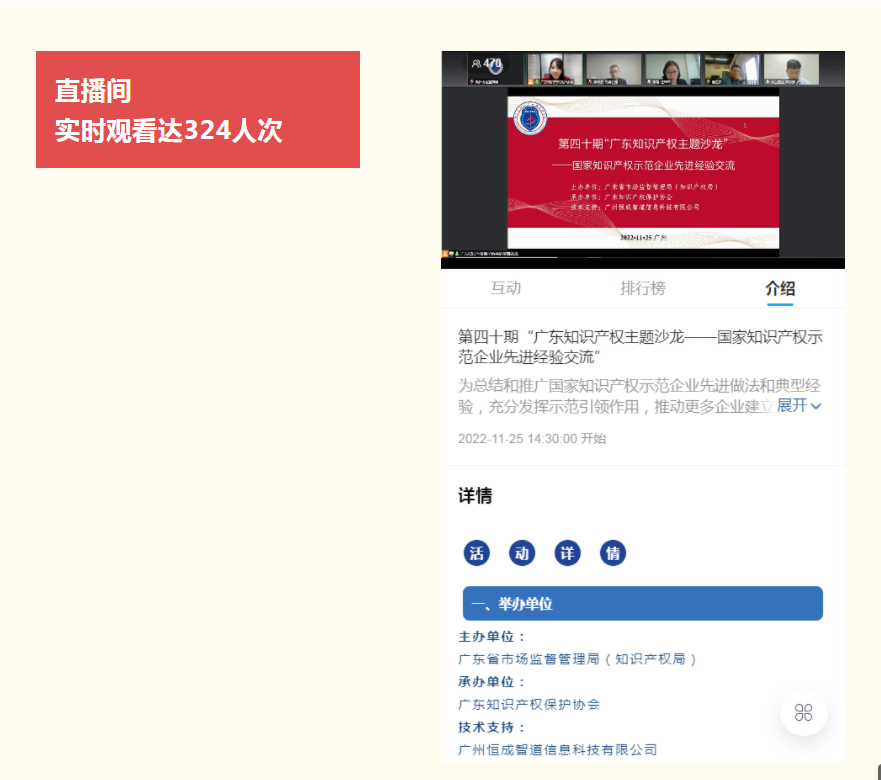Click 广州恒成智道信息科技有限公司 text
881x780 pixels.
tap(557, 749)
